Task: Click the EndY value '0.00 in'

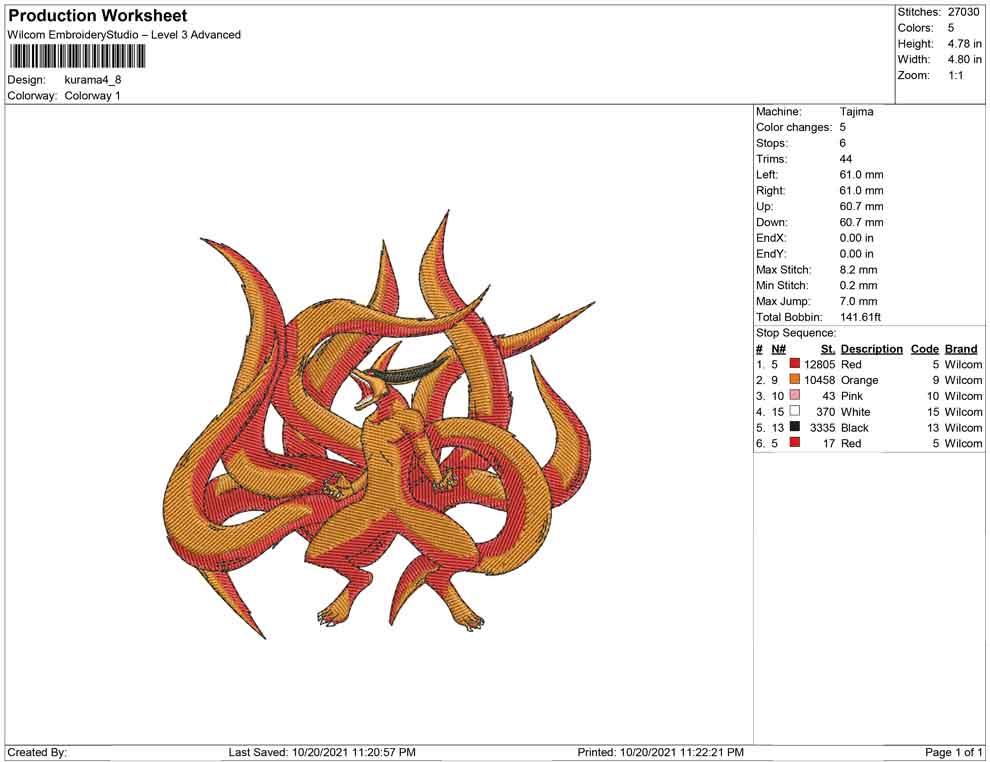Action: click(x=857, y=254)
